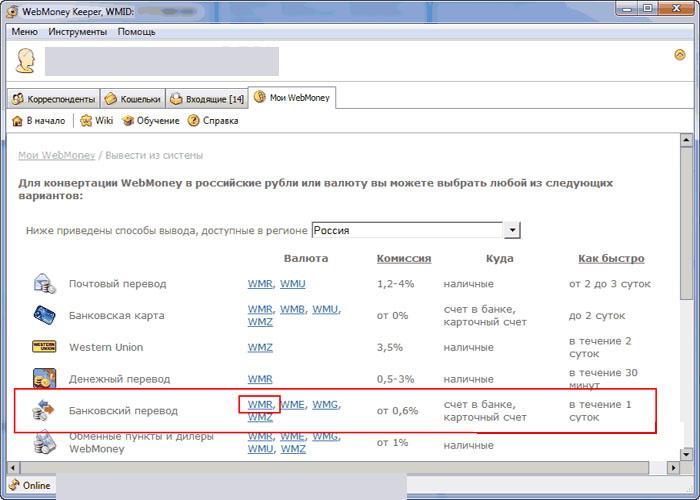This screenshot has height=500, width=700.
Task: Open the Wiki toolbar item
Action: pyautogui.click(x=96, y=121)
